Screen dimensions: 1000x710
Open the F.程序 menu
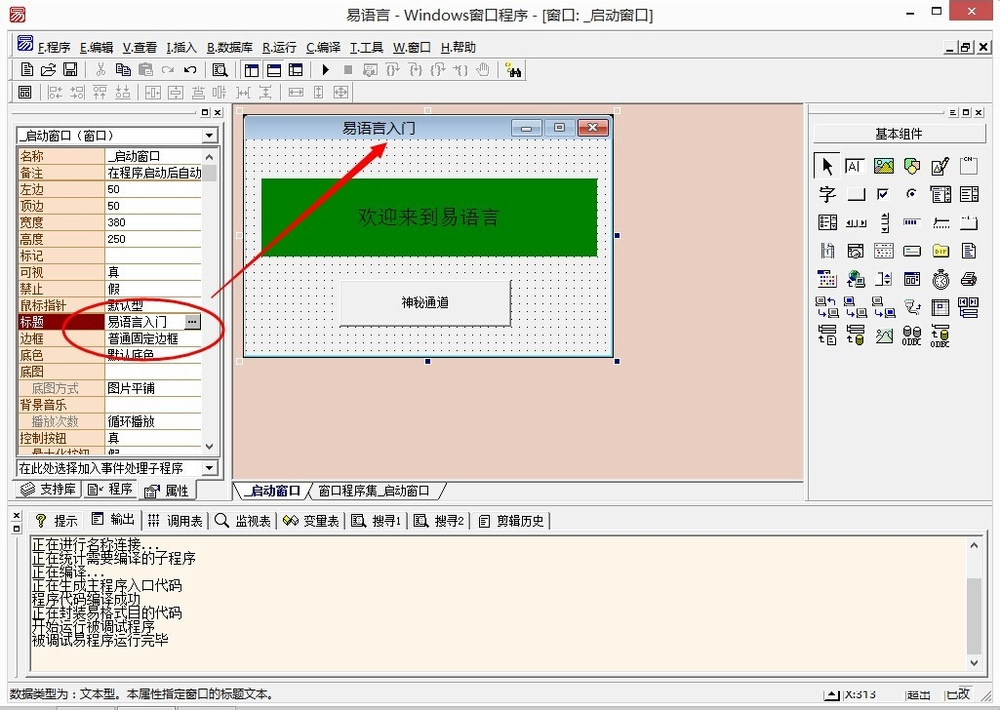click(54, 47)
